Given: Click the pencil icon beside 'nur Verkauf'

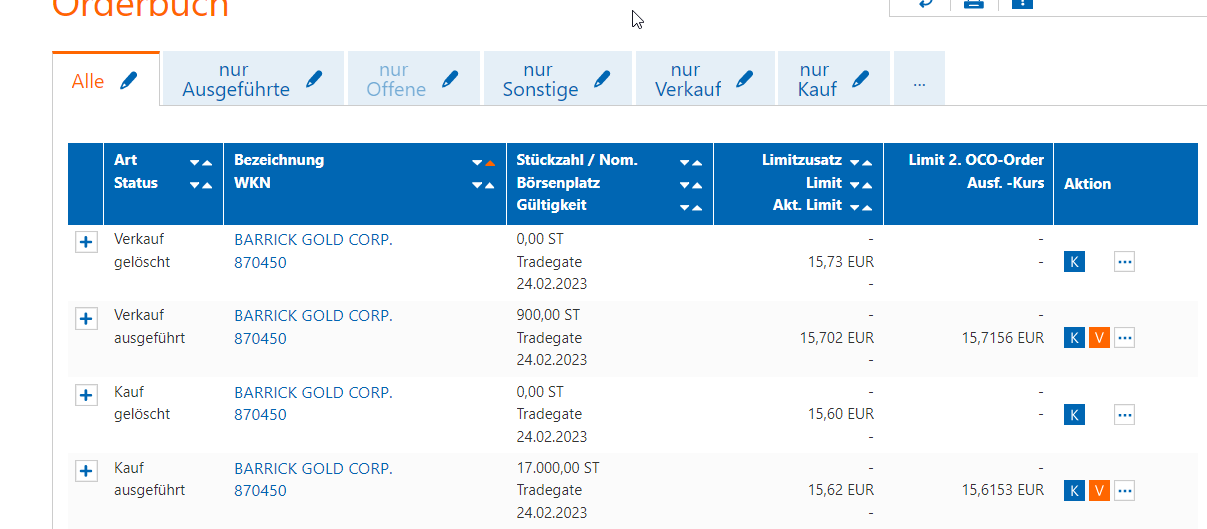Looking at the screenshot, I should coord(744,79).
